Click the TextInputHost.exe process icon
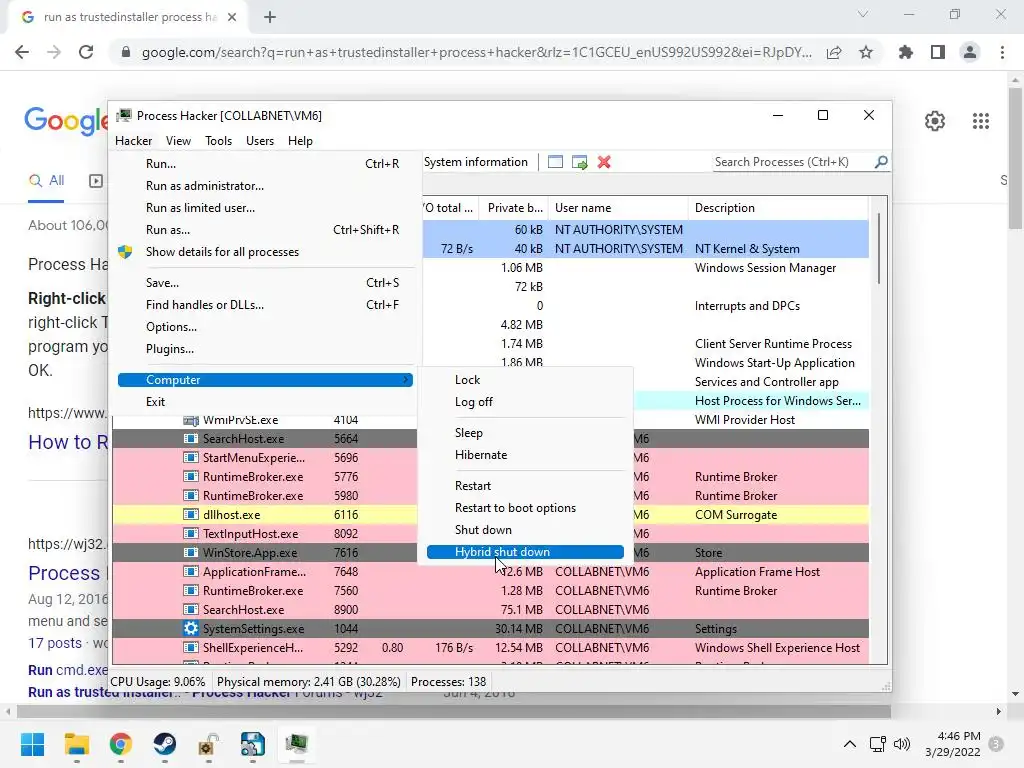Viewport: 1024px width, 768px height. pos(191,534)
